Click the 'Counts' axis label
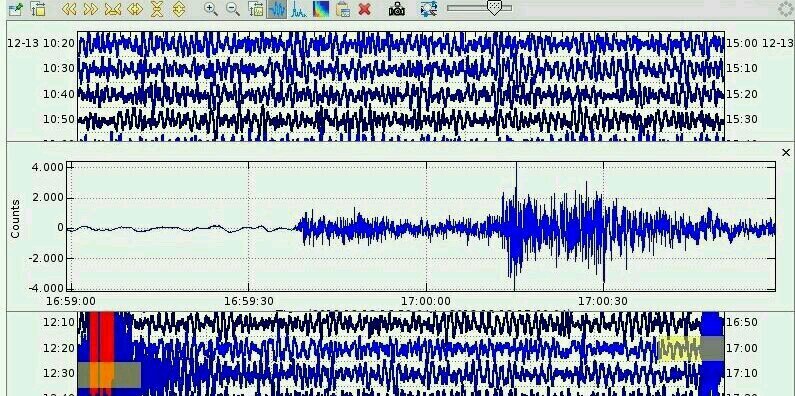The image size is (795, 396). 16,219
